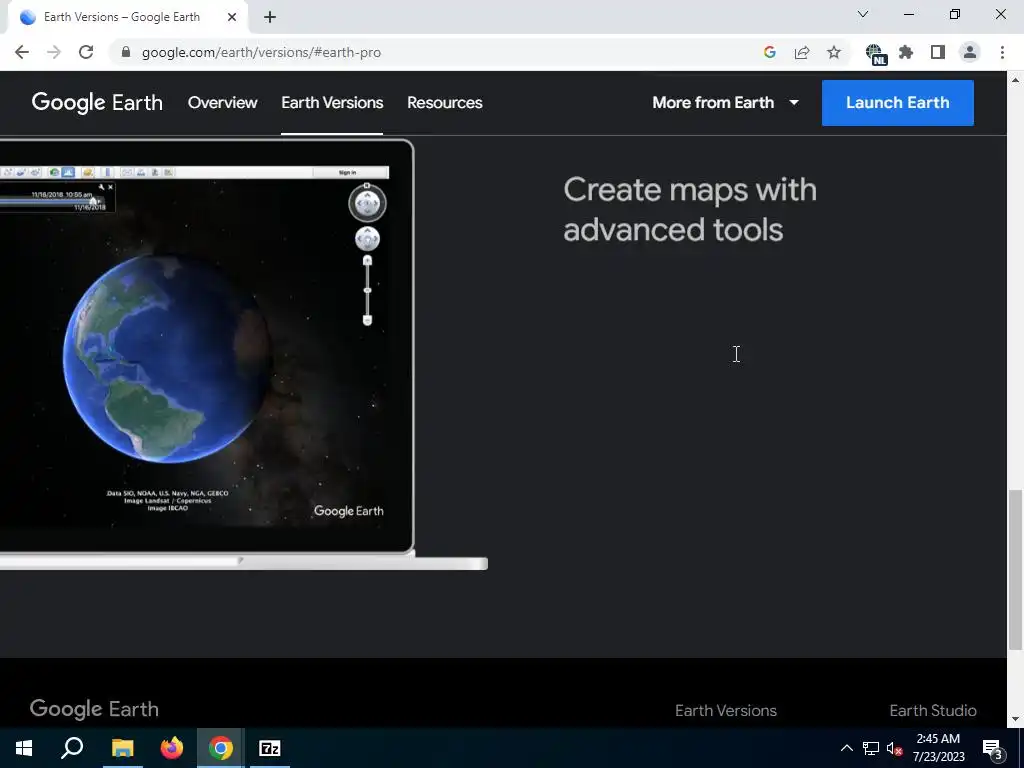Open the Chrome profile avatar
The width and height of the screenshot is (1024, 768).
click(x=970, y=52)
